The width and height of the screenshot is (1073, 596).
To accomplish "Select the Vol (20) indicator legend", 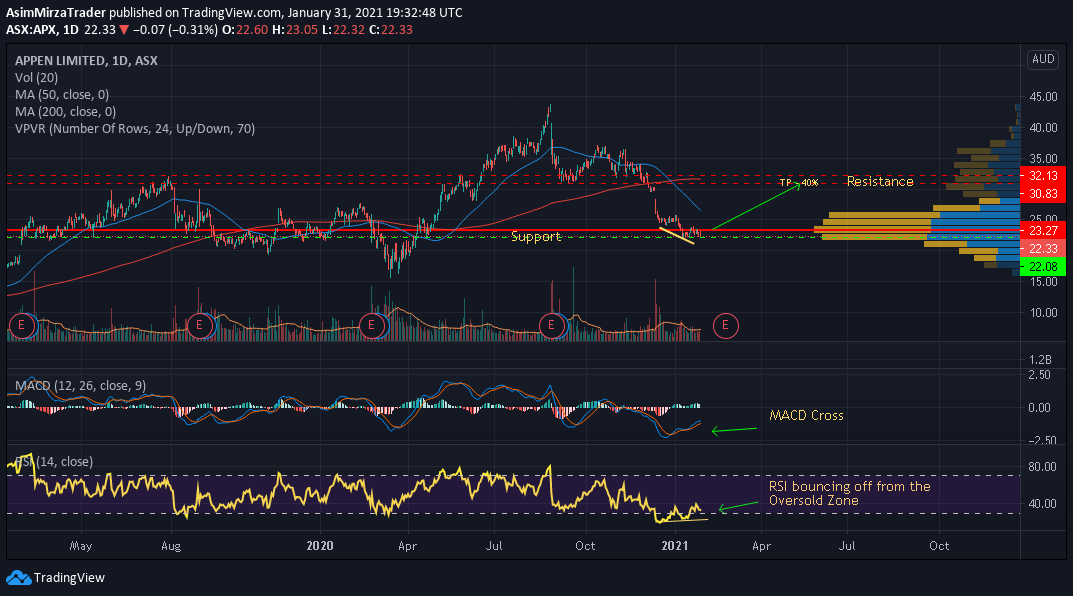I will [36, 78].
